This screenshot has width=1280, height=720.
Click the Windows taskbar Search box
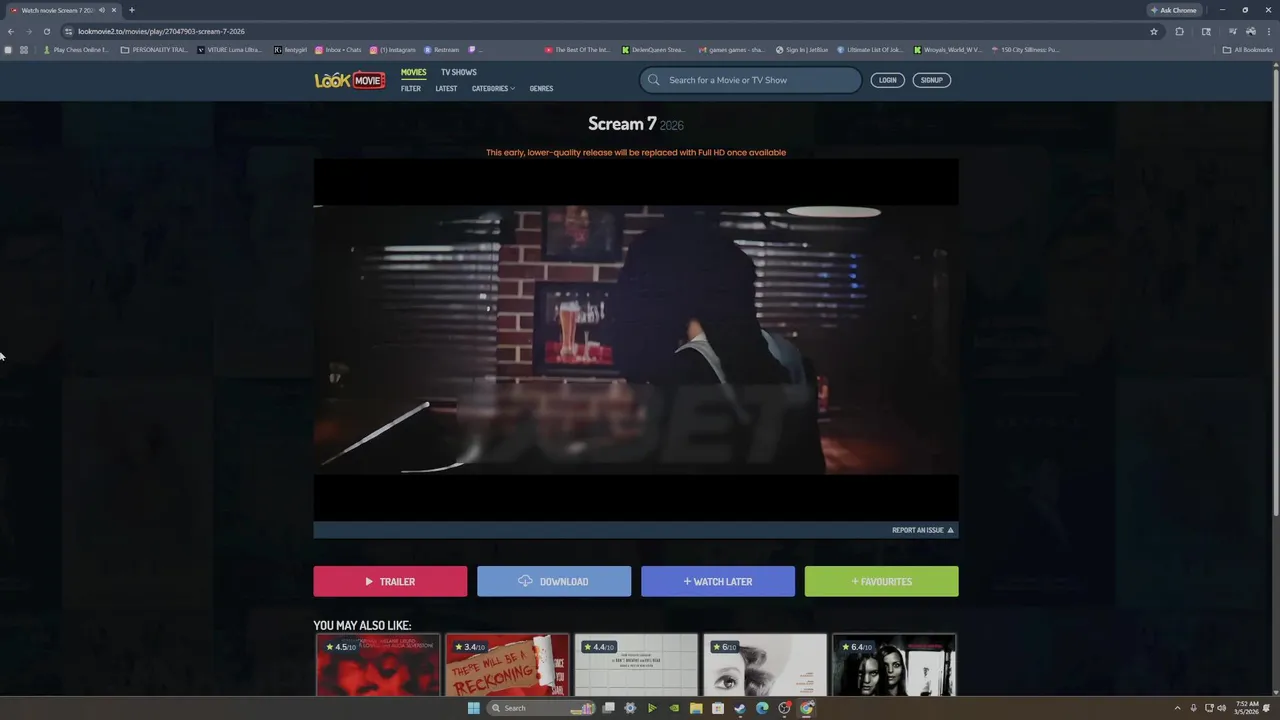pos(540,708)
